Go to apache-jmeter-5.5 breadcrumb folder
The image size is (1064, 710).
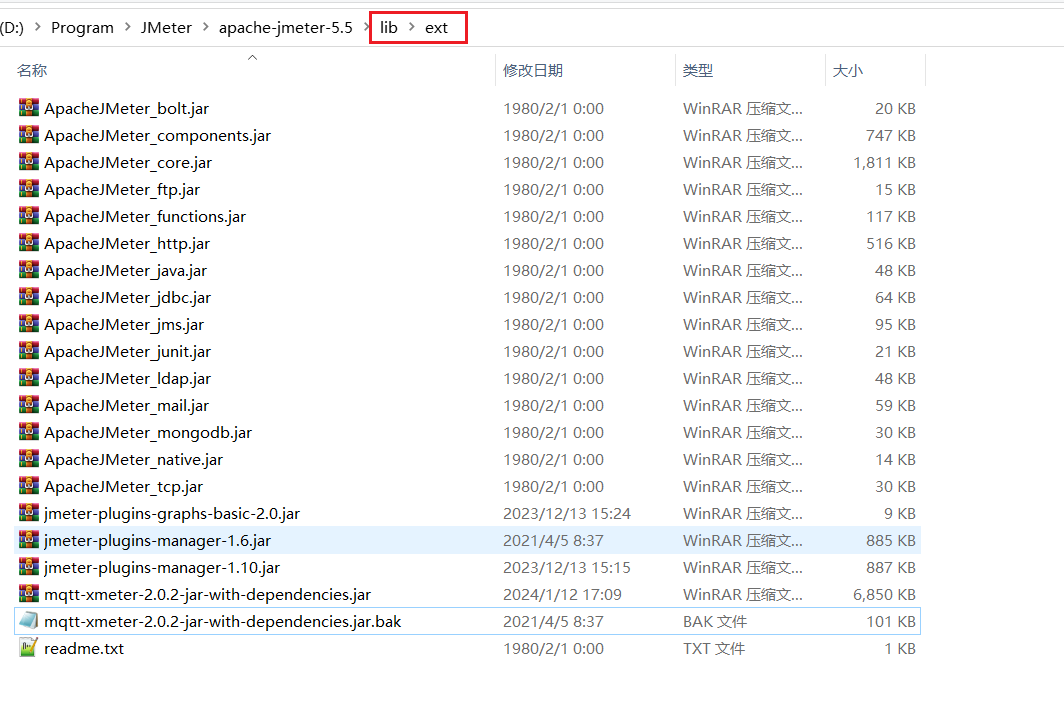[286, 28]
